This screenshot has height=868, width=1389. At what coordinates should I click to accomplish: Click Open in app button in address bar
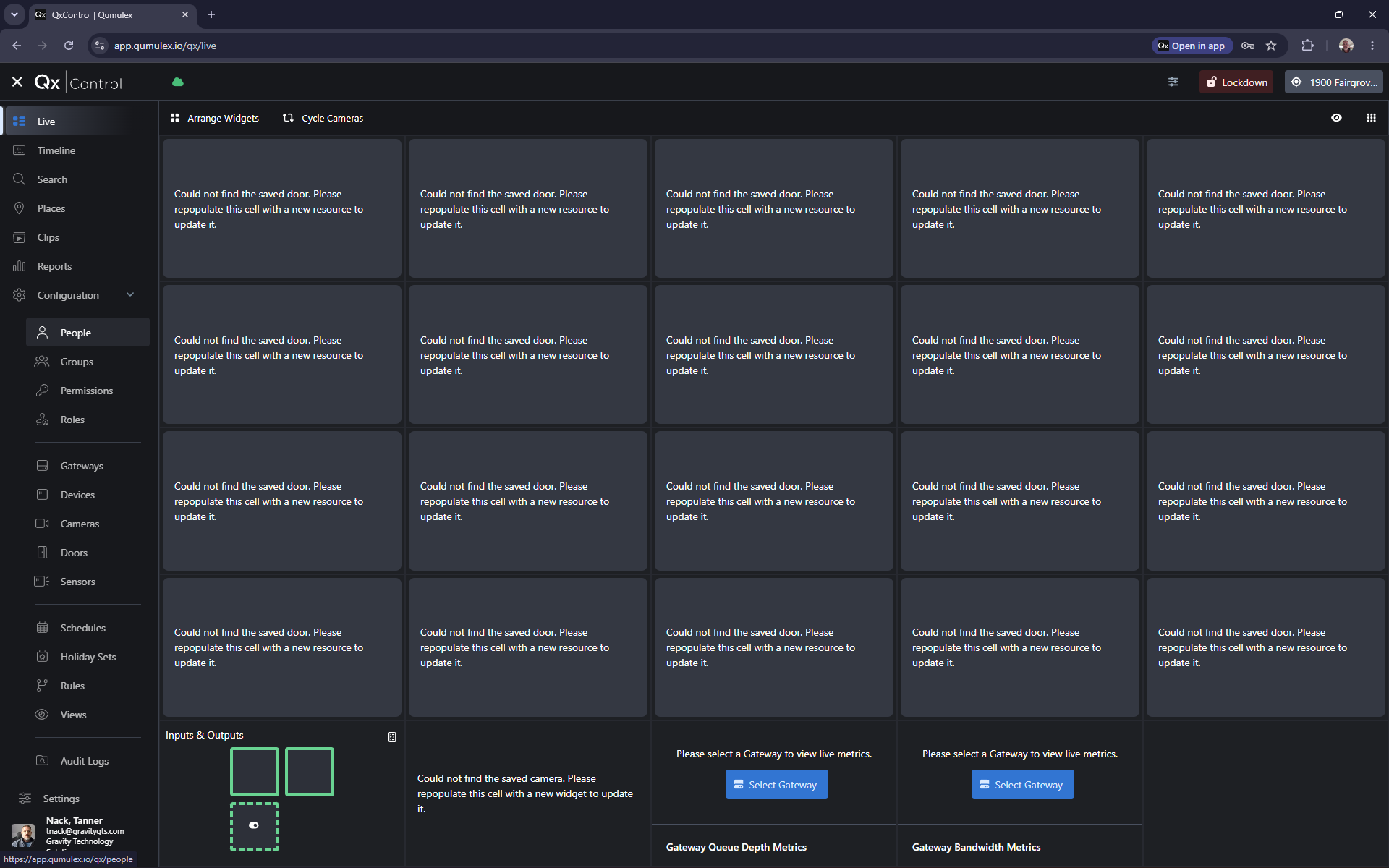point(1192,46)
